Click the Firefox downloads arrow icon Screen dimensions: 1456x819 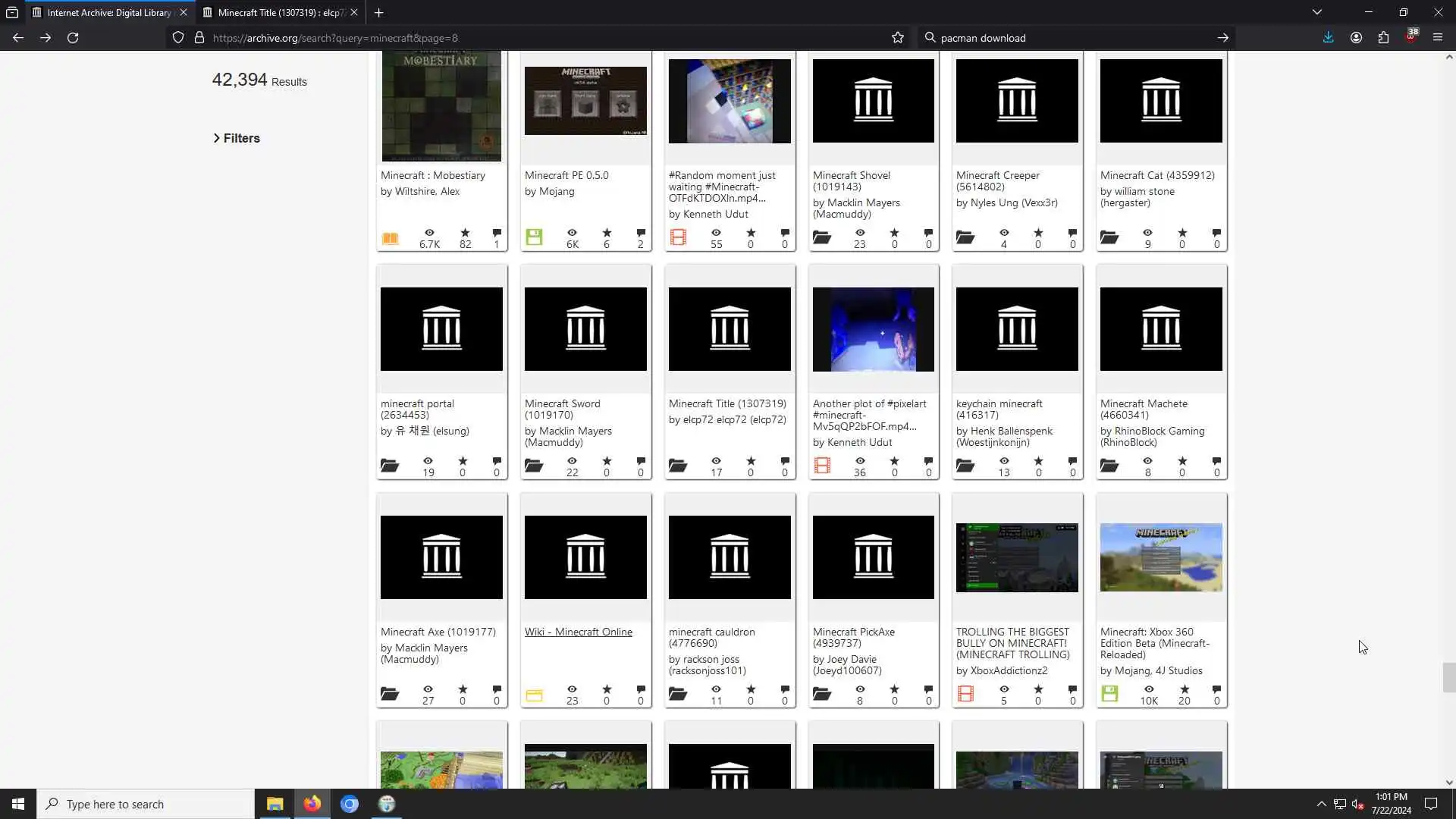[1328, 38]
